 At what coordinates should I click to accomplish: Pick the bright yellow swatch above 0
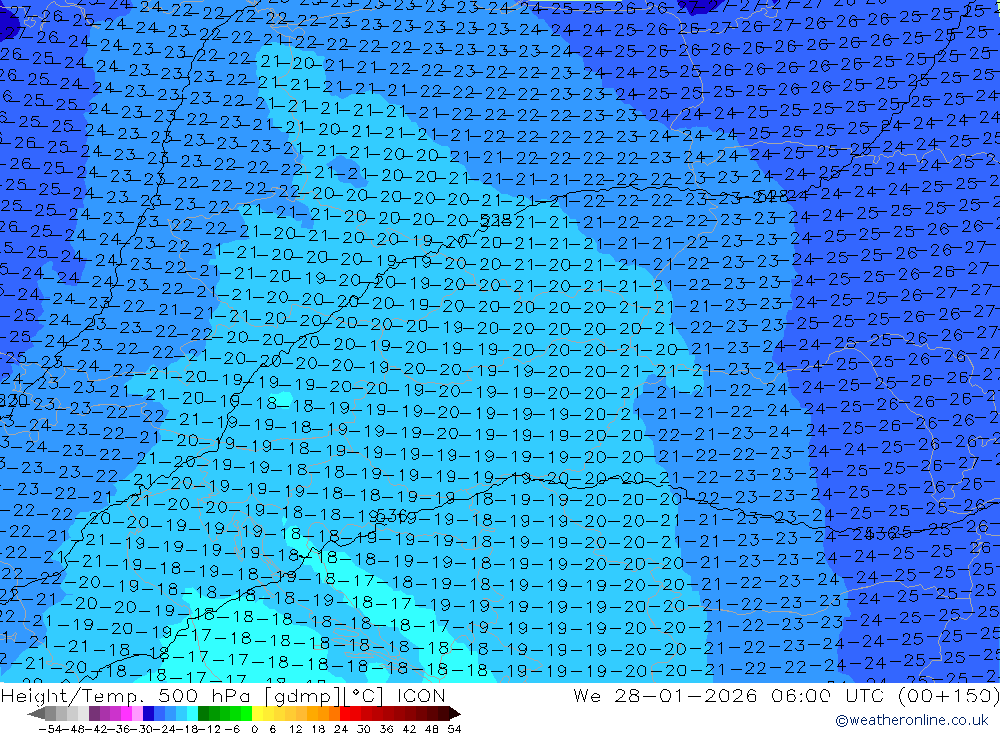(258, 713)
